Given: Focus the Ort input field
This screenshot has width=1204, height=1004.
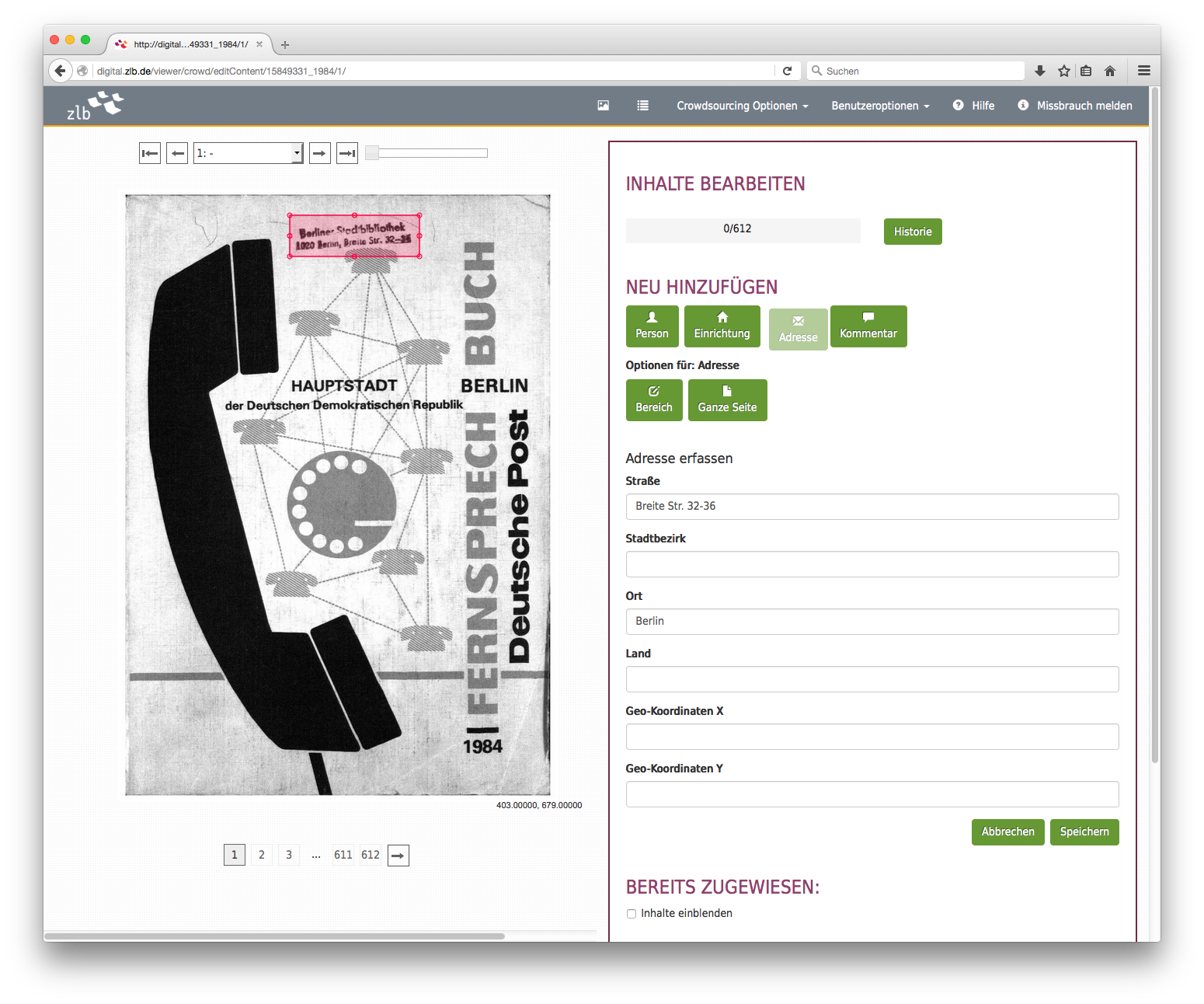Looking at the screenshot, I should coord(872,622).
